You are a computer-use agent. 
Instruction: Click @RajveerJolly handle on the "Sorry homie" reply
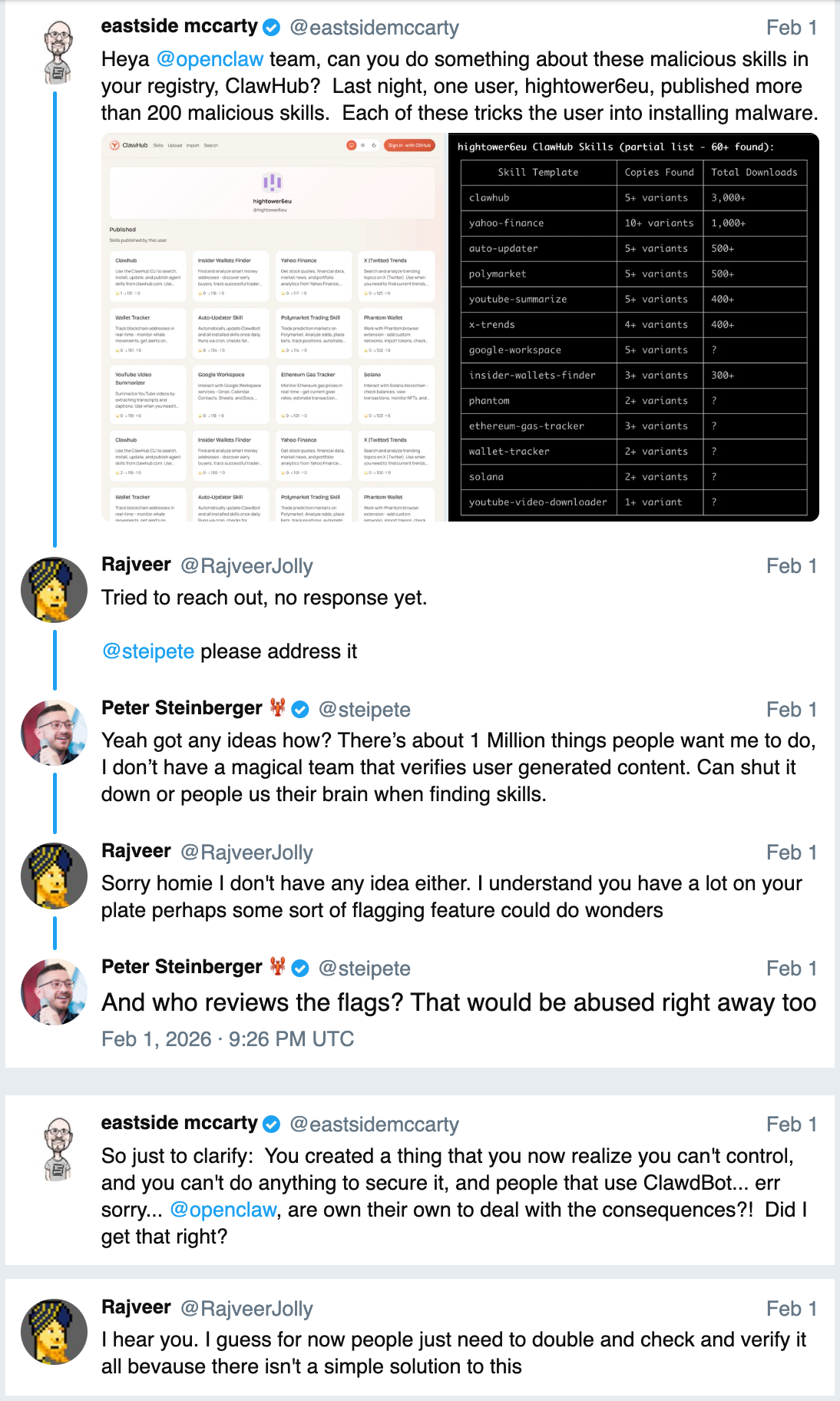(x=246, y=853)
